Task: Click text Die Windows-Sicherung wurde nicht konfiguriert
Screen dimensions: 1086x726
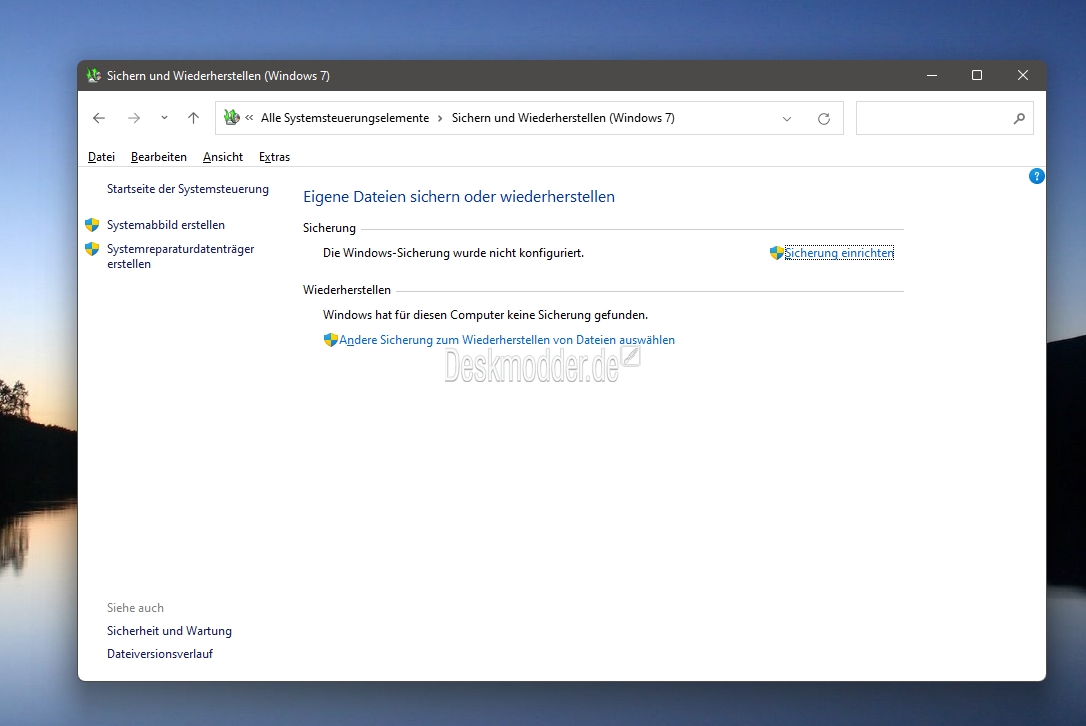Action: [453, 253]
